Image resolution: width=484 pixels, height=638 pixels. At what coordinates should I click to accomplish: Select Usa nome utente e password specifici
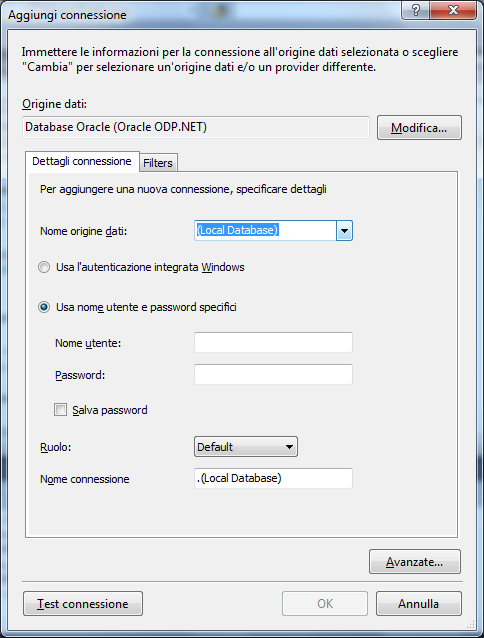coord(44,307)
